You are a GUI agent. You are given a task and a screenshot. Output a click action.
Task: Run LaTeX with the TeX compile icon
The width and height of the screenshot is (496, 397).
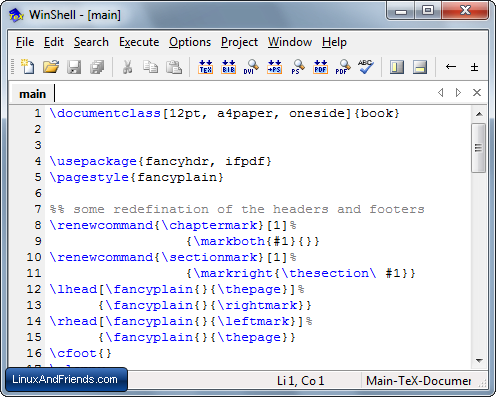pos(206,67)
